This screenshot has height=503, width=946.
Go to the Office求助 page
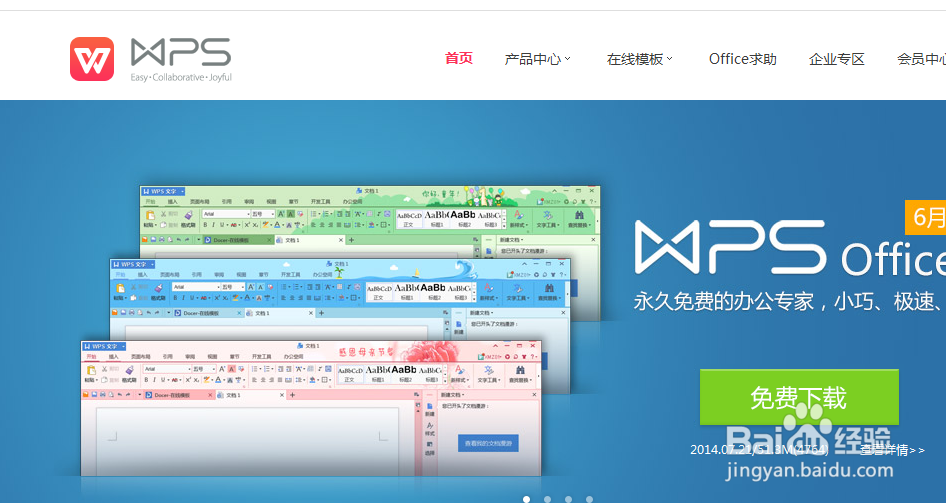743,59
